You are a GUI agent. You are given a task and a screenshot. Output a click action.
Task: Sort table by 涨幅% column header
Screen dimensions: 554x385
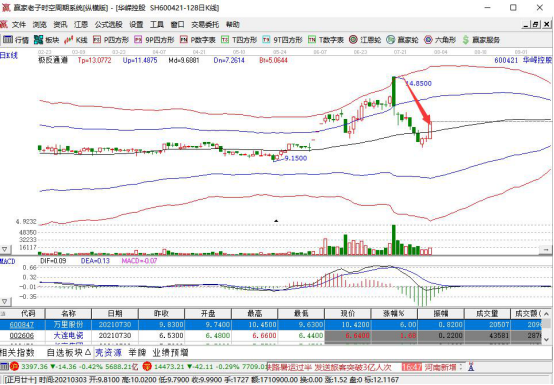coord(394,314)
